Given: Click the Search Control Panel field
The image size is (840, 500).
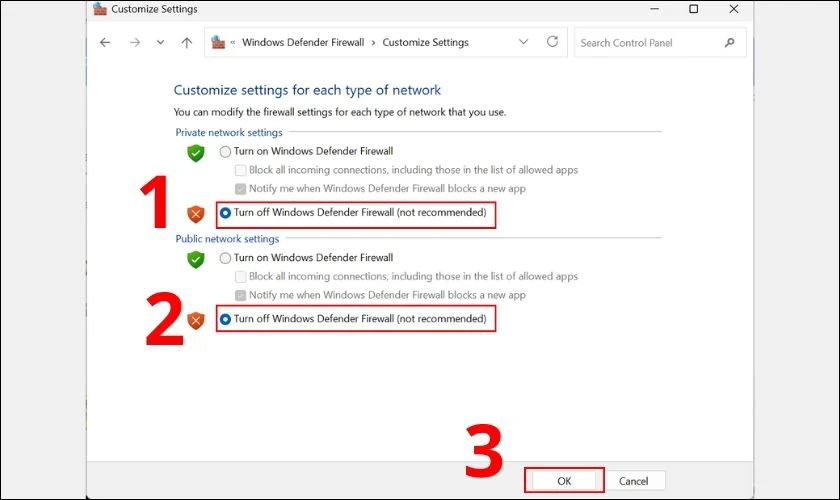Looking at the screenshot, I should tap(660, 42).
